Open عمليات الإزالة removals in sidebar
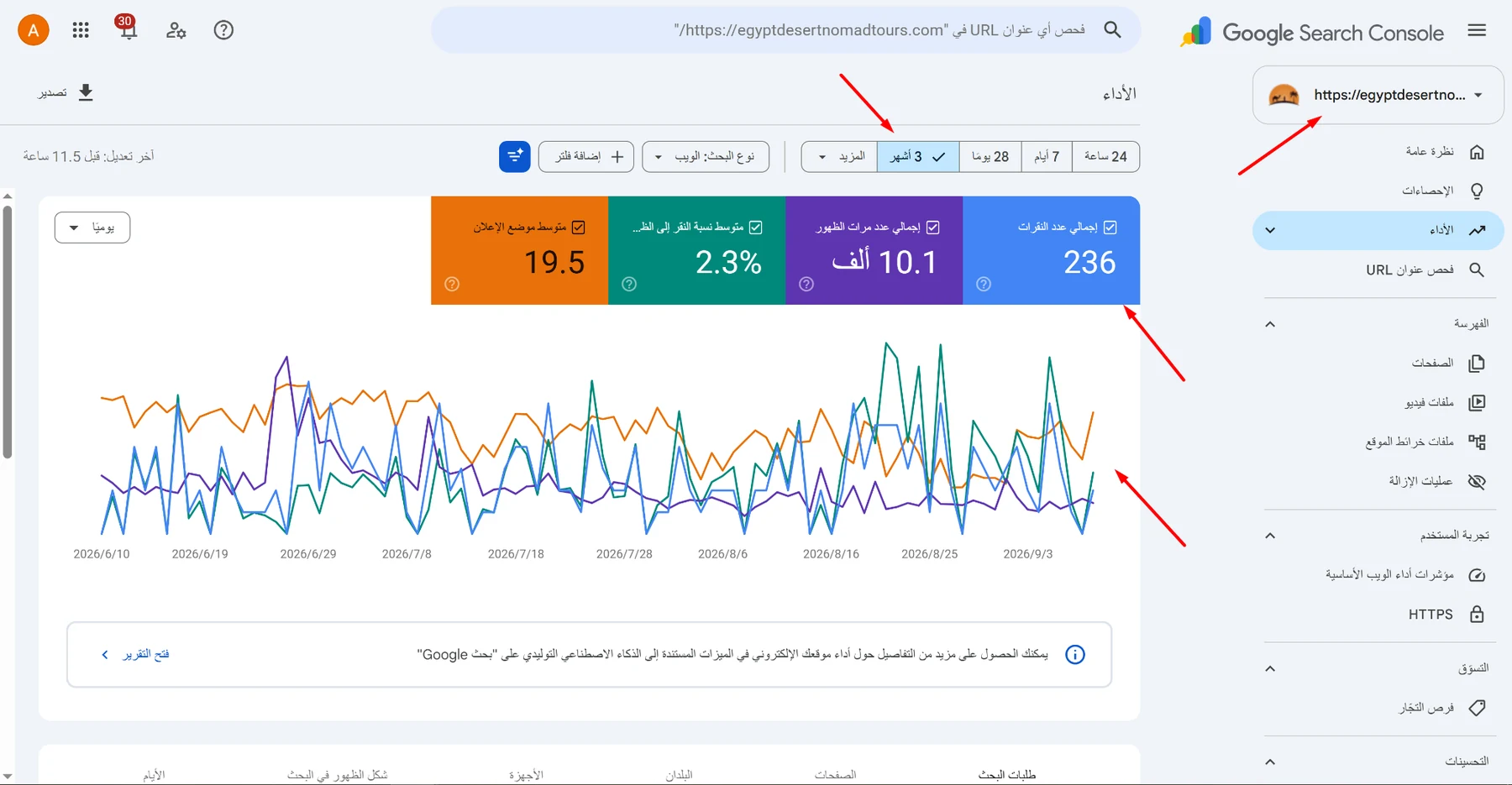1512x785 pixels. (1378, 481)
